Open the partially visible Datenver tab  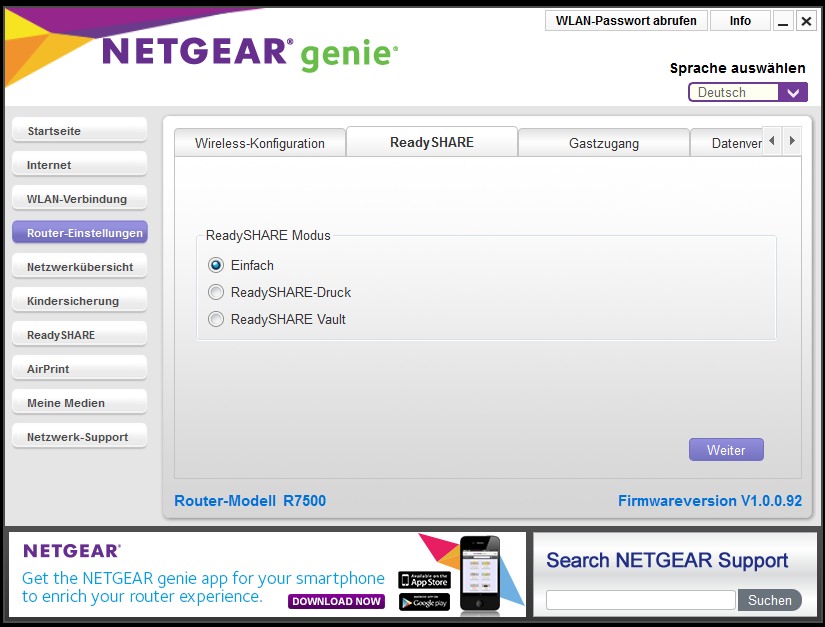[x=727, y=143]
